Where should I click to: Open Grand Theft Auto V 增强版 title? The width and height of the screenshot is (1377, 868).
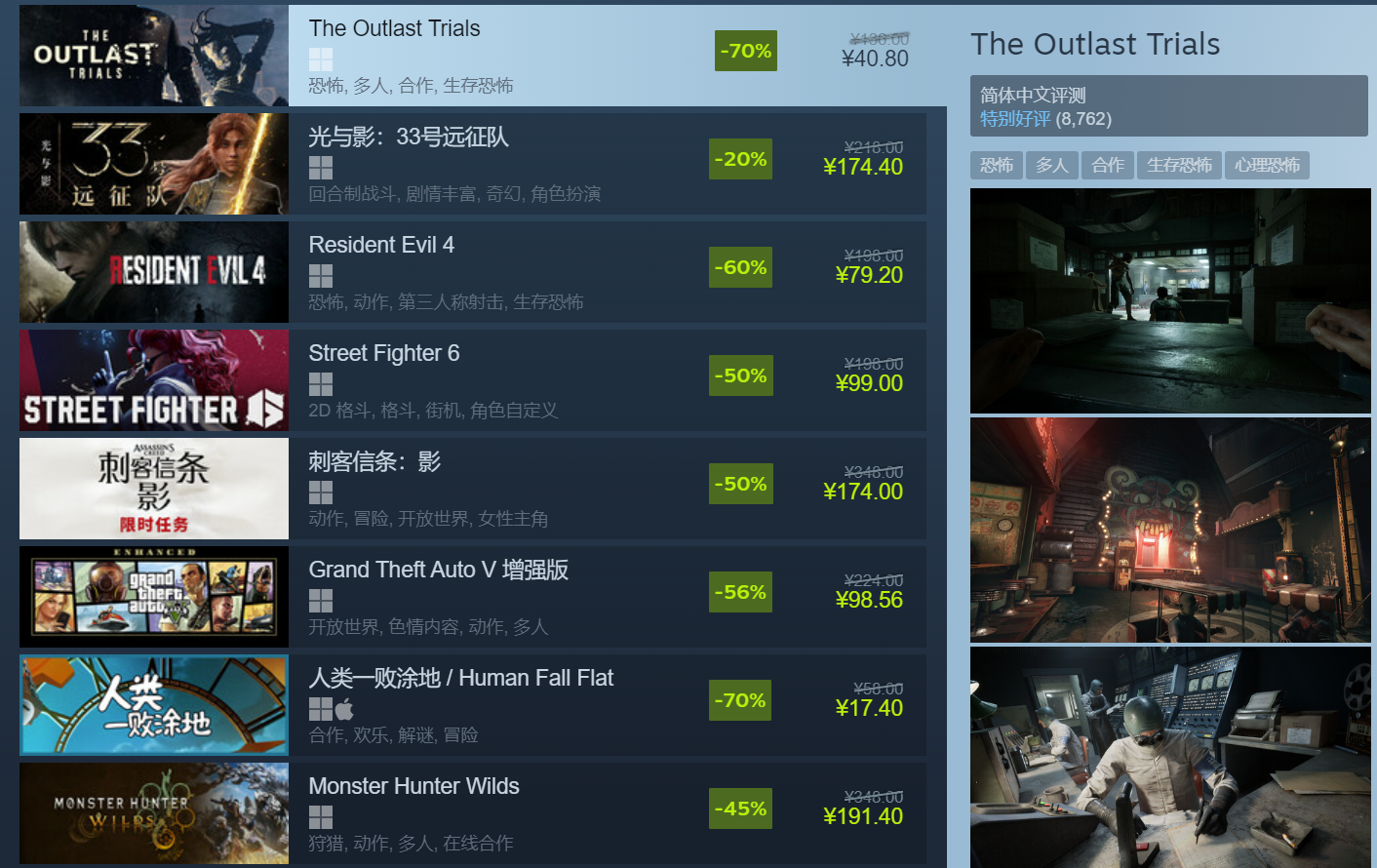point(439,570)
